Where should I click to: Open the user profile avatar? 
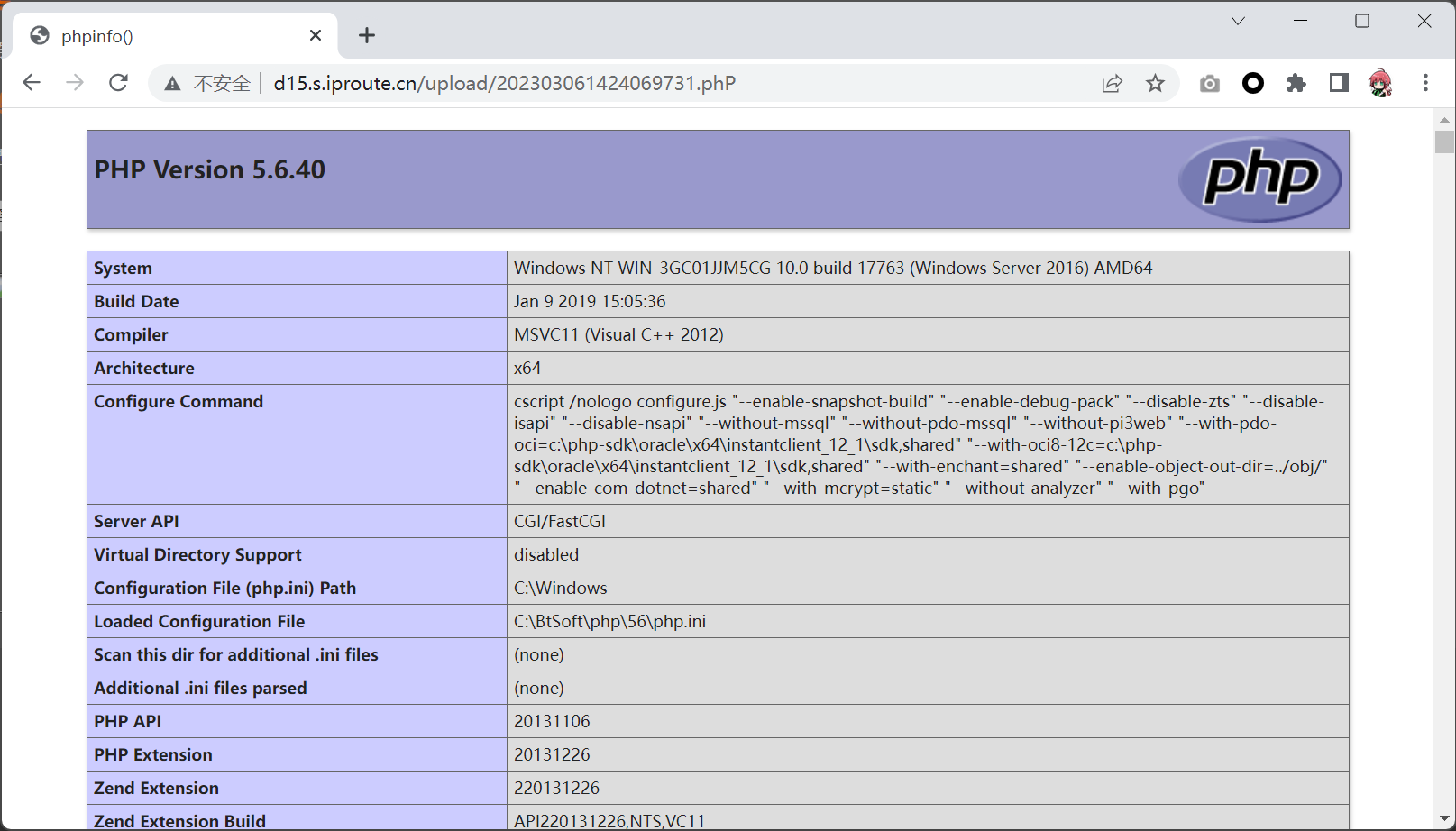[x=1380, y=84]
